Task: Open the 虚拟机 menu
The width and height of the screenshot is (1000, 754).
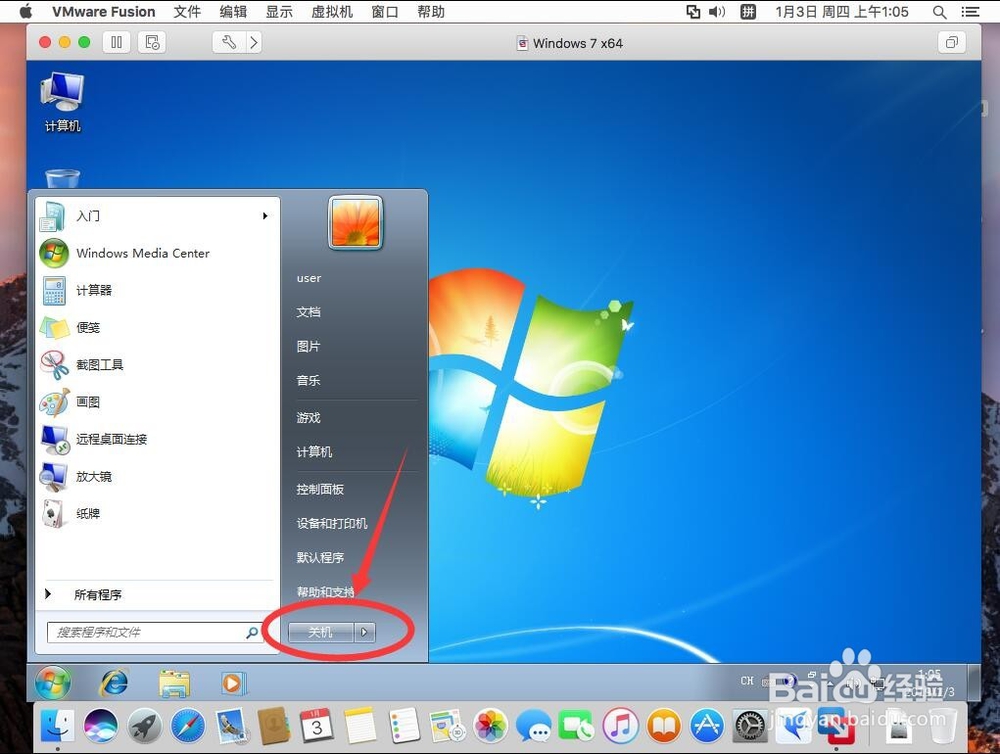Action: click(332, 11)
